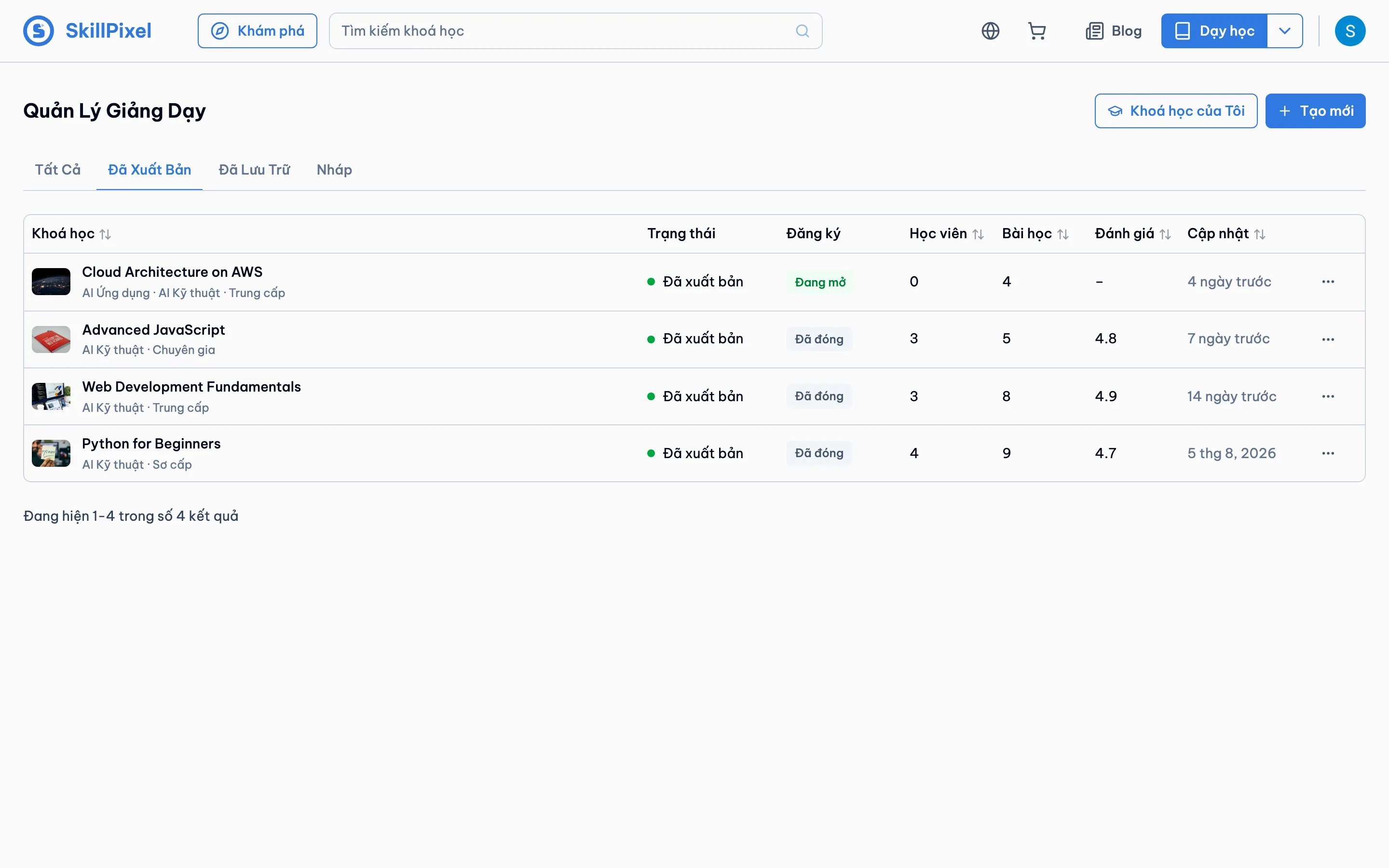Open the language globe icon
This screenshot has width=1389, height=868.
coord(990,31)
